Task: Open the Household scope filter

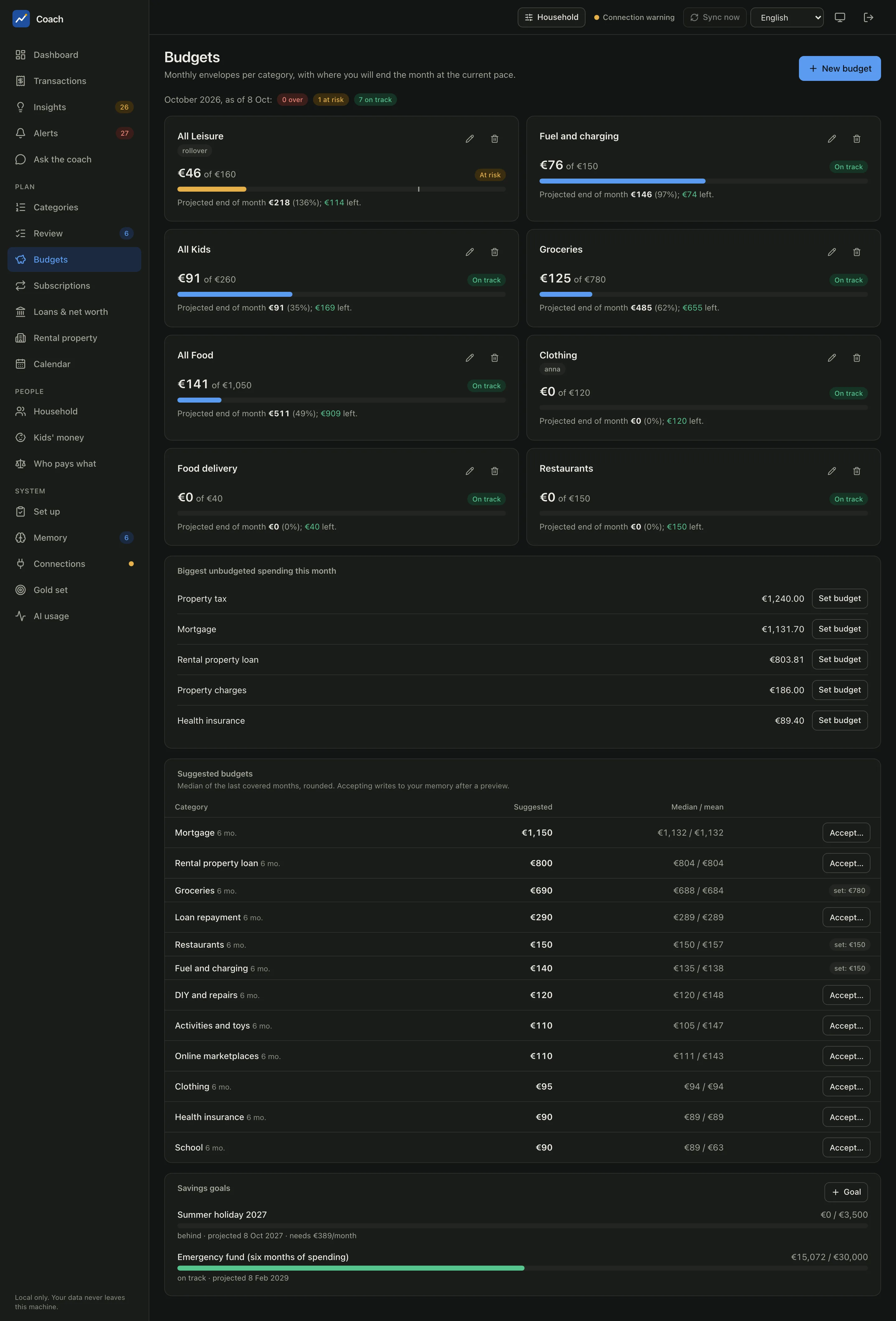Action: pos(551,18)
